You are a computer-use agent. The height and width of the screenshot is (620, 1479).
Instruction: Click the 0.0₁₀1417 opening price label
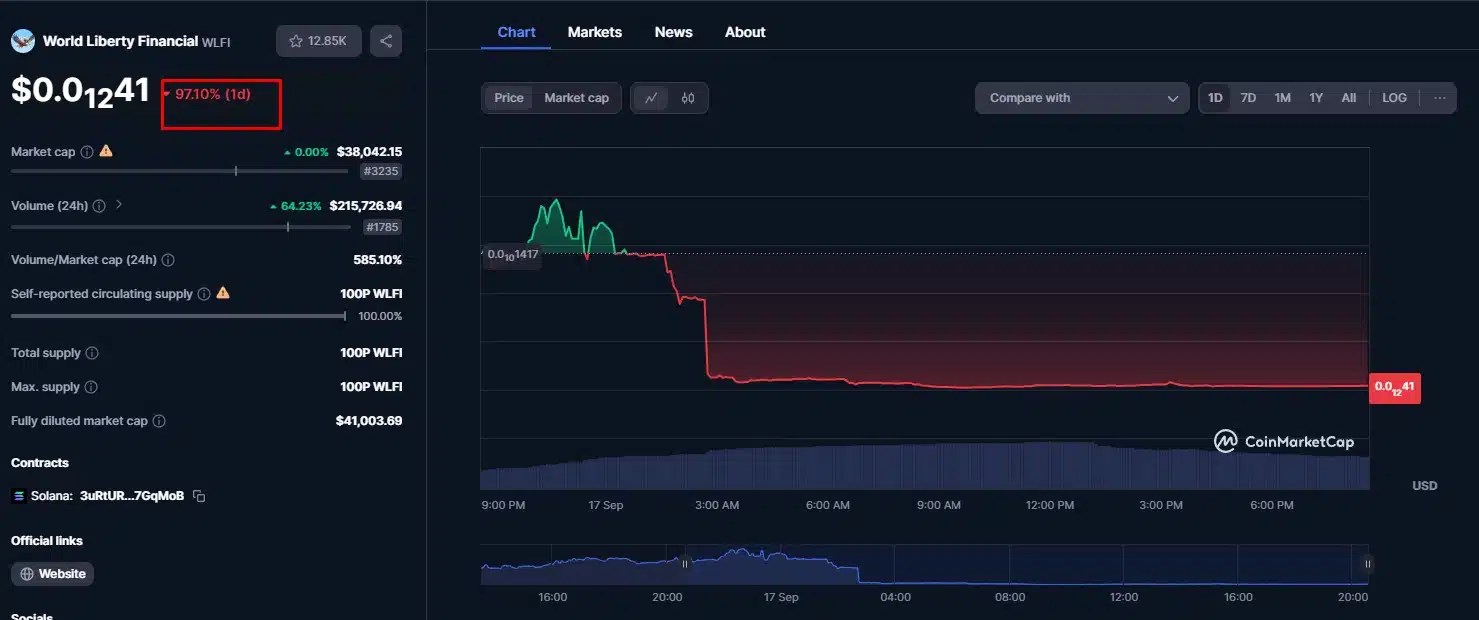[x=512, y=254]
